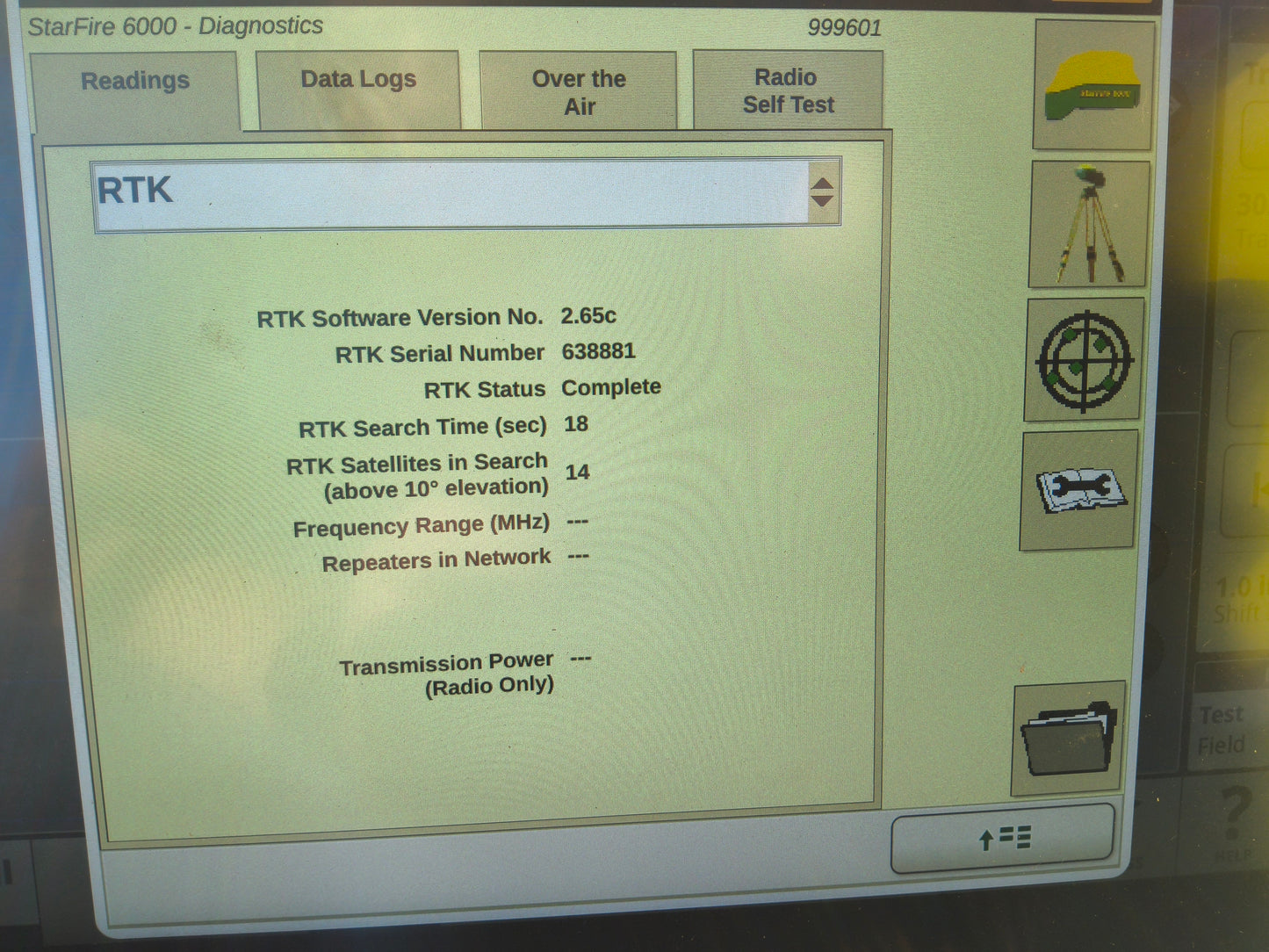Click the RTK Status Complete value
Screen dimensions: 1269x952
coord(612,386)
